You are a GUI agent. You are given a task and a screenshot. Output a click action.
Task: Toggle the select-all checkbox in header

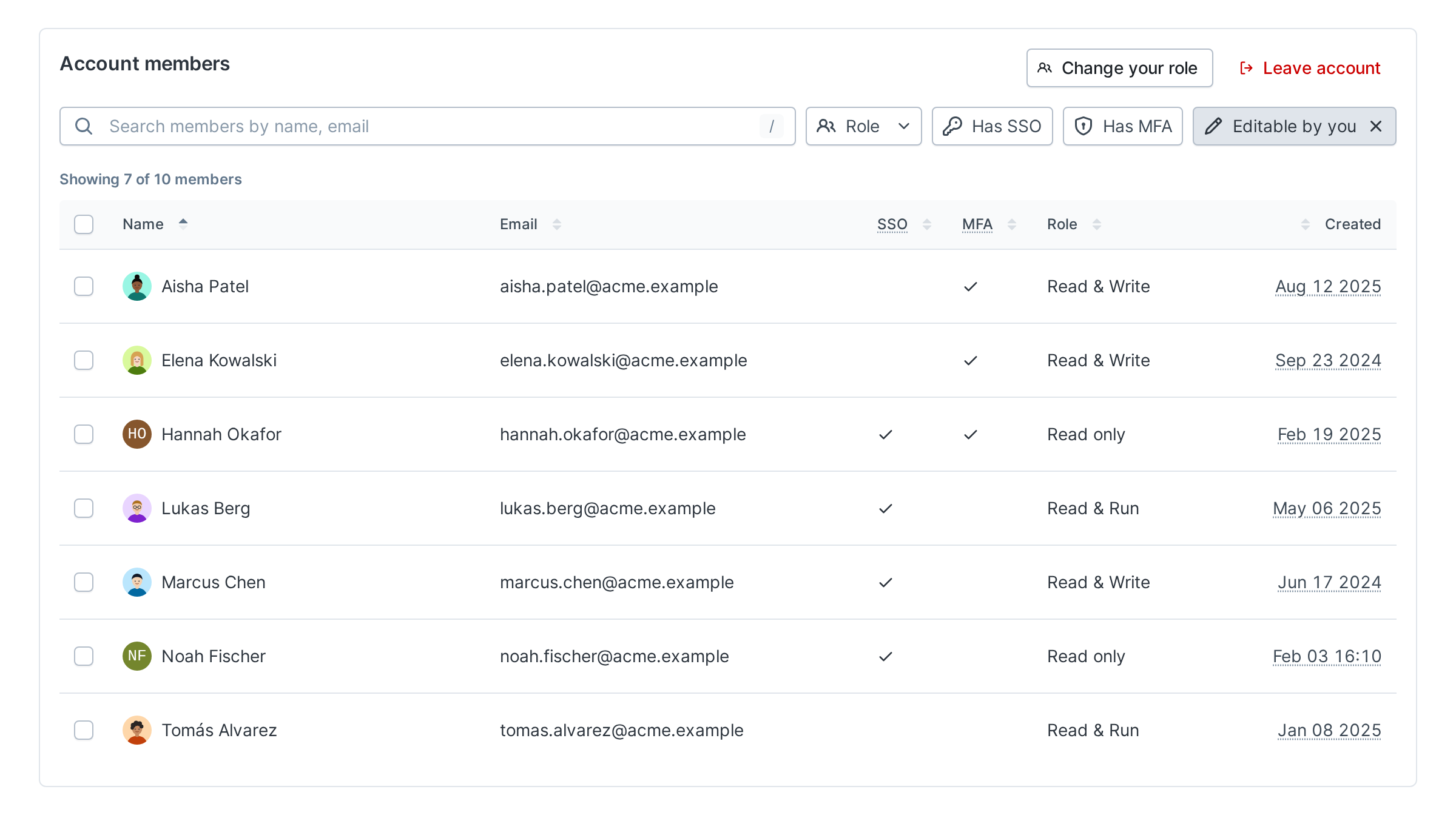84,224
